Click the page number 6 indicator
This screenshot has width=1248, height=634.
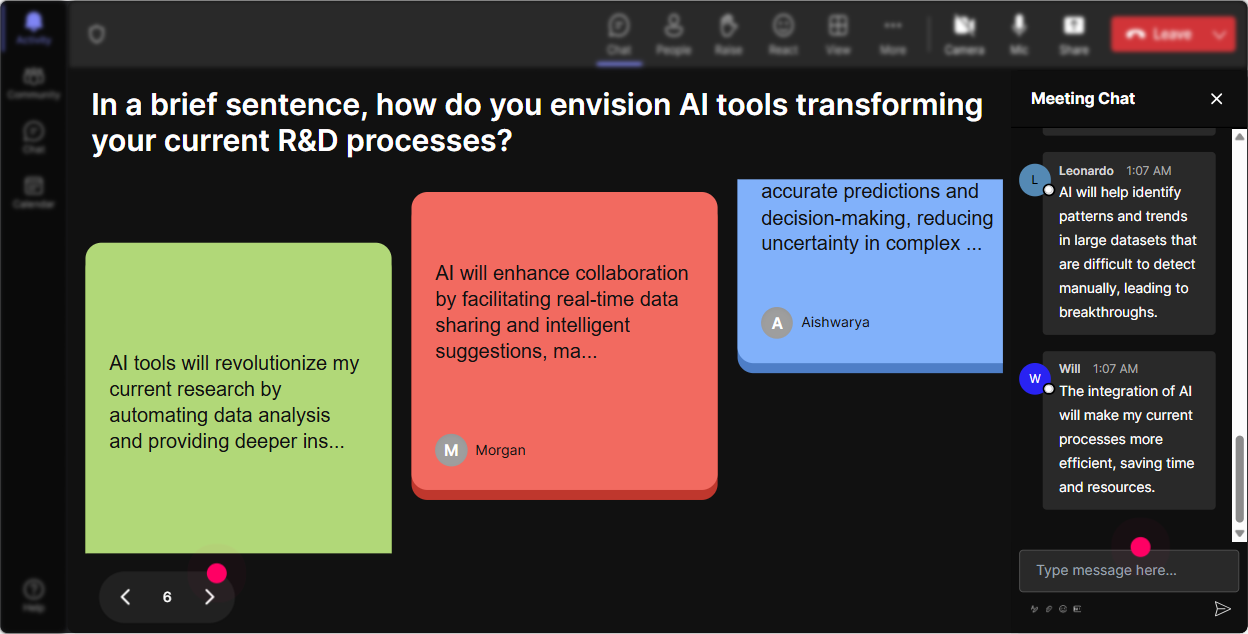point(167,597)
